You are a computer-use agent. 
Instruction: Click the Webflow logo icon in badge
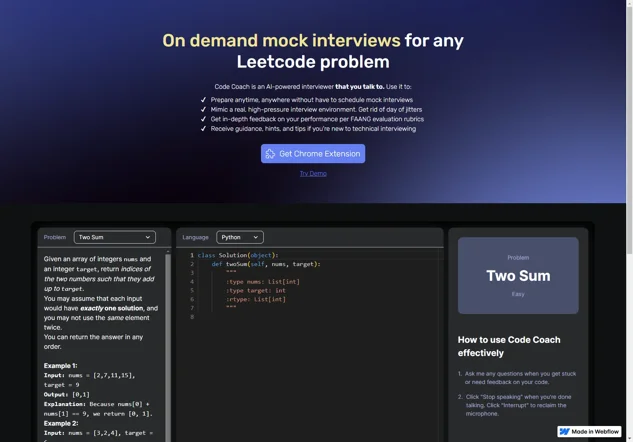(565, 432)
